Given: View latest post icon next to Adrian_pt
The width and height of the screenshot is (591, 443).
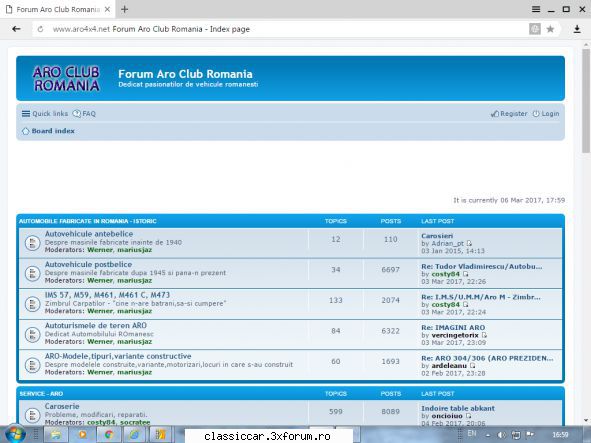Looking at the screenshot, I should [x=469, y=244].
